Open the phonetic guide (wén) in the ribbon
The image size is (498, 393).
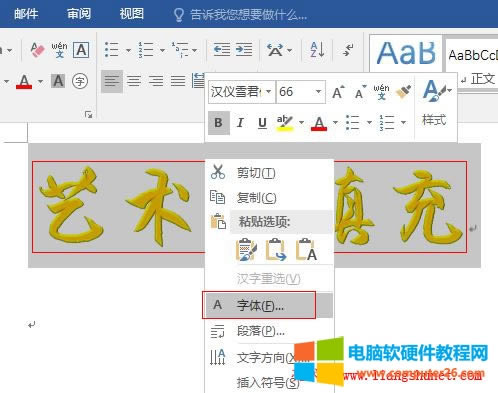point(59,50)
